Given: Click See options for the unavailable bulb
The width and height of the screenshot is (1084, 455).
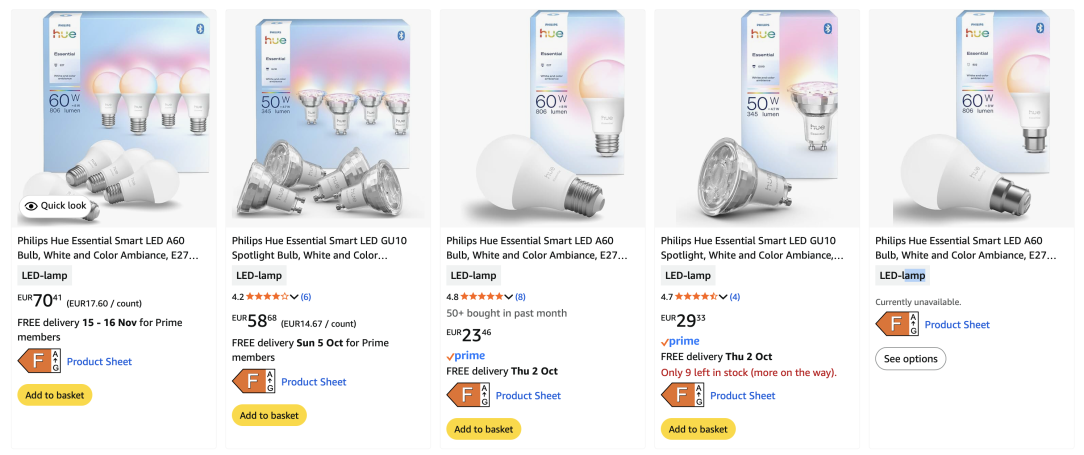Looking at the screenshot, I should pyautogui.click(x=910, y=359).
